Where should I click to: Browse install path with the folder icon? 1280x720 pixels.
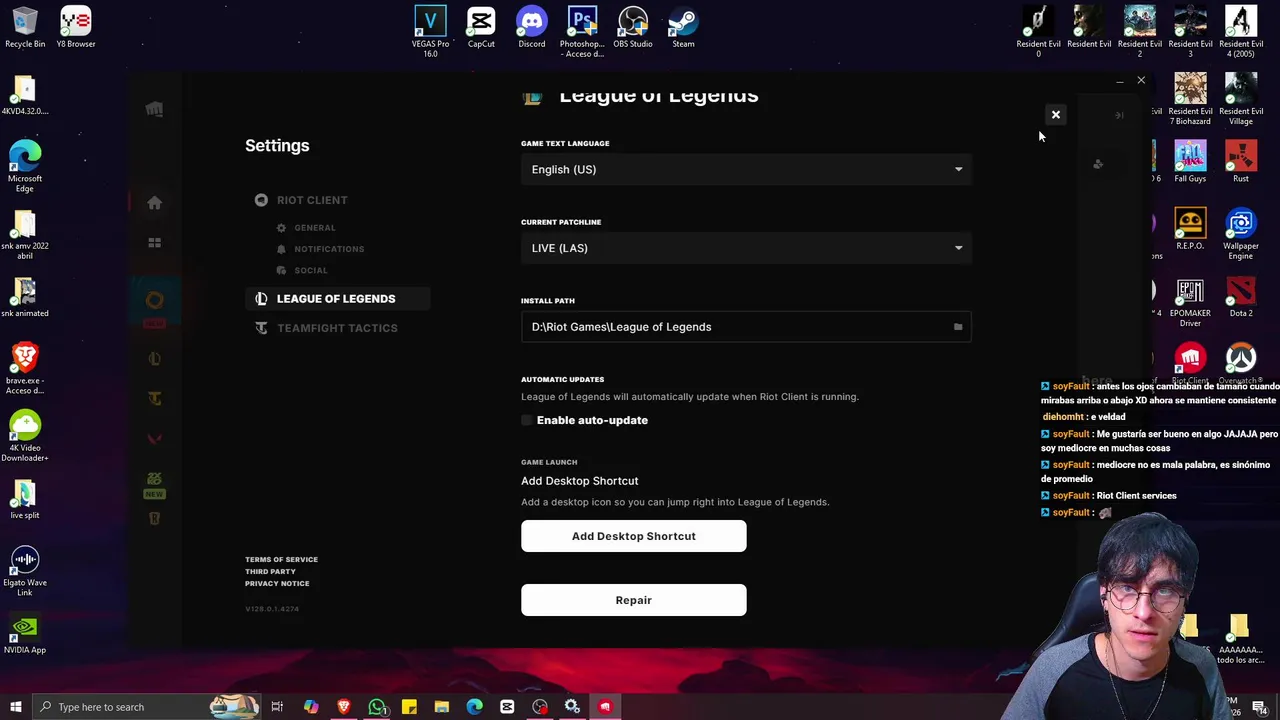[x=958, y=327]
